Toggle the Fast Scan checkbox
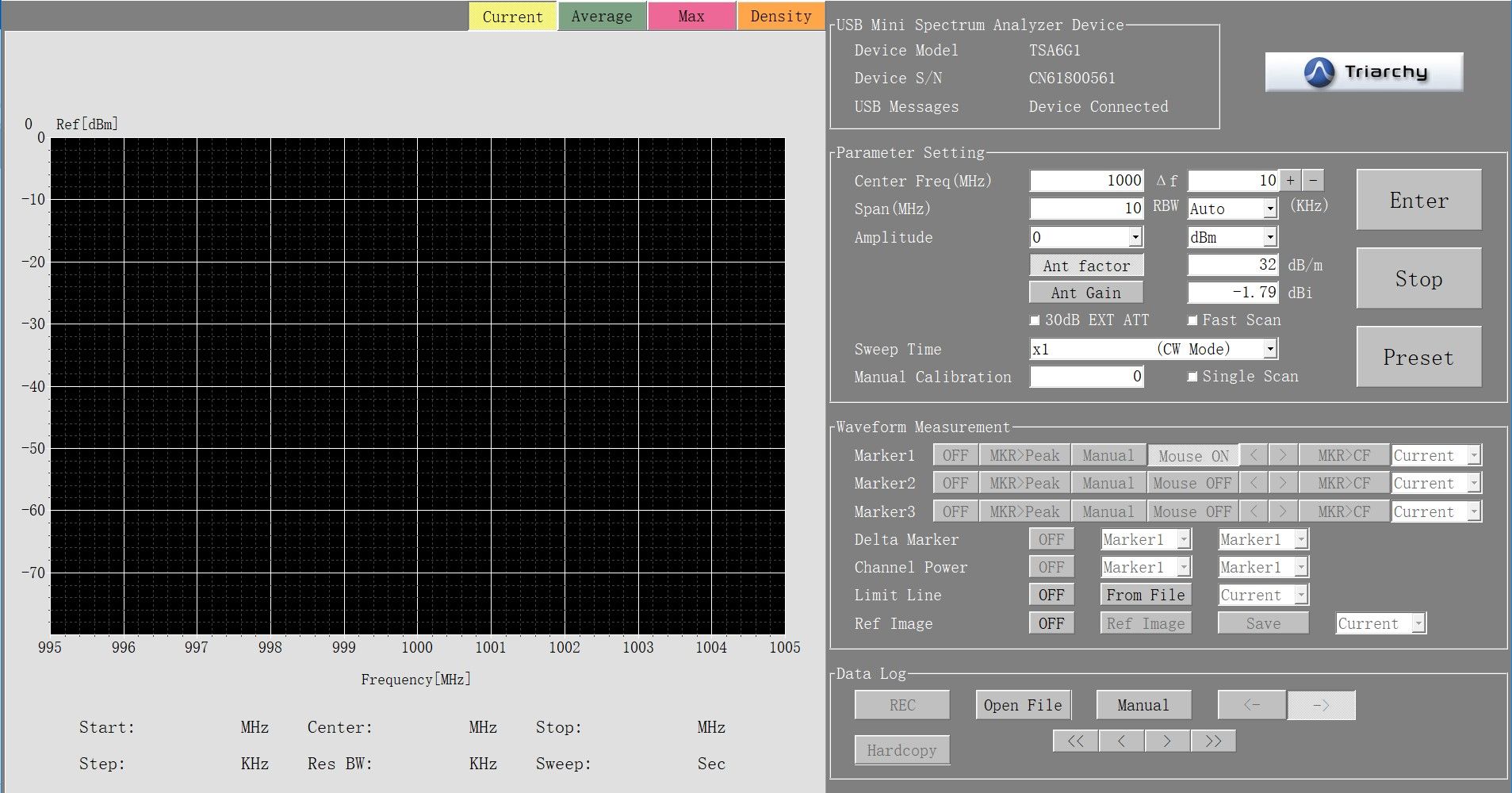 [1192, 320]
